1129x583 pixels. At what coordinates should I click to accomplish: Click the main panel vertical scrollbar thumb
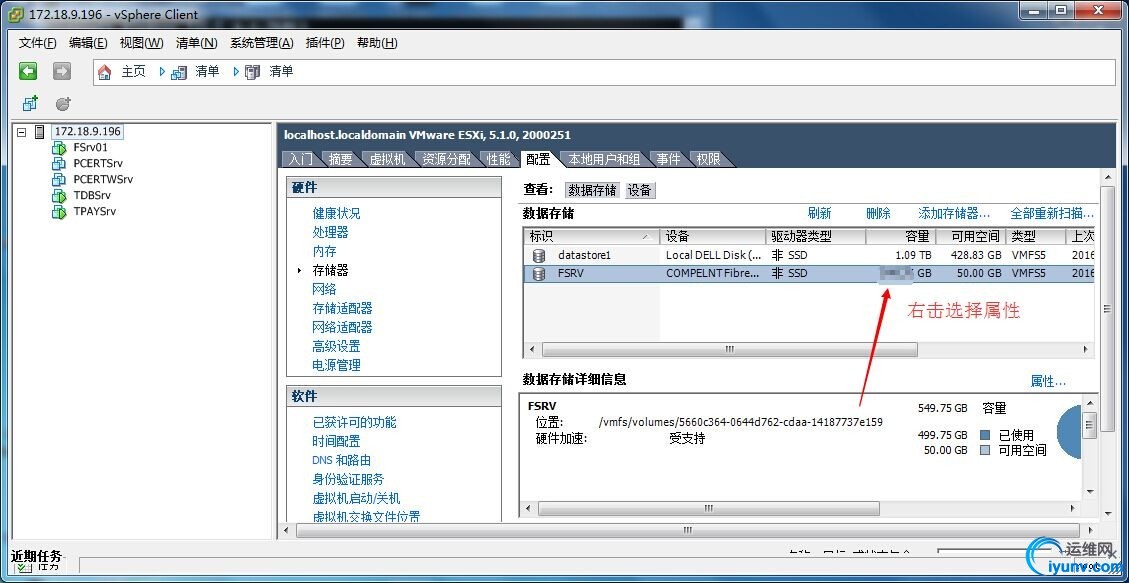click(1108, 309)
